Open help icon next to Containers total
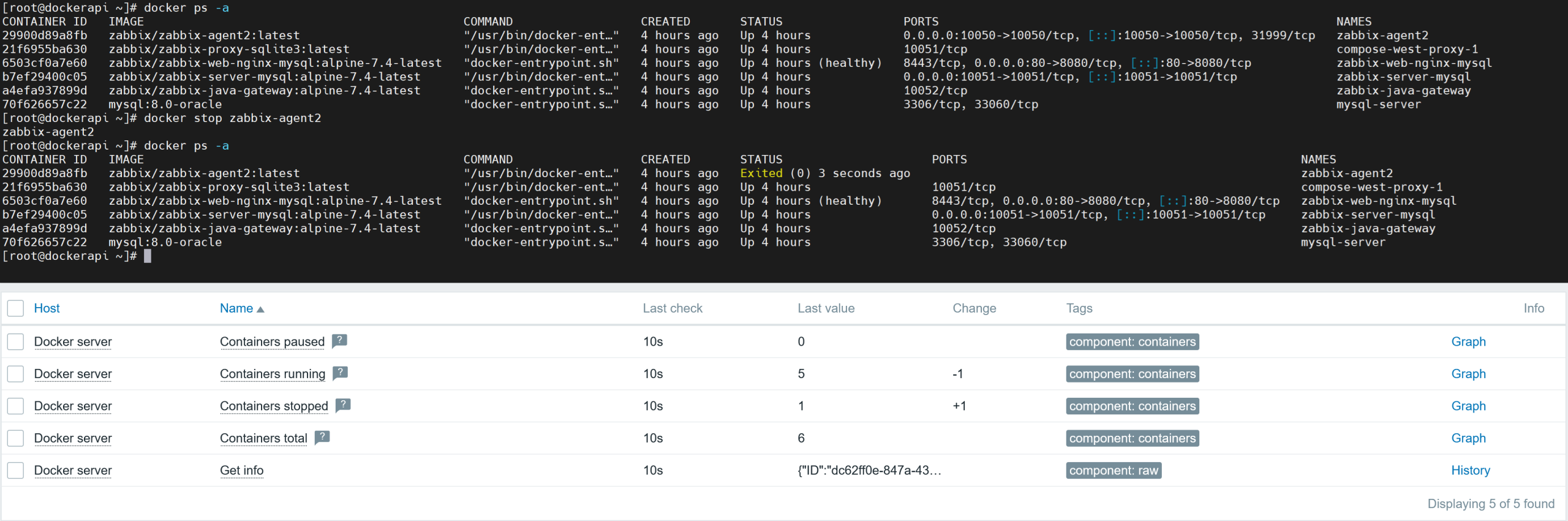The width and height of the screenshot is (1568, 521). coord(322,437)
